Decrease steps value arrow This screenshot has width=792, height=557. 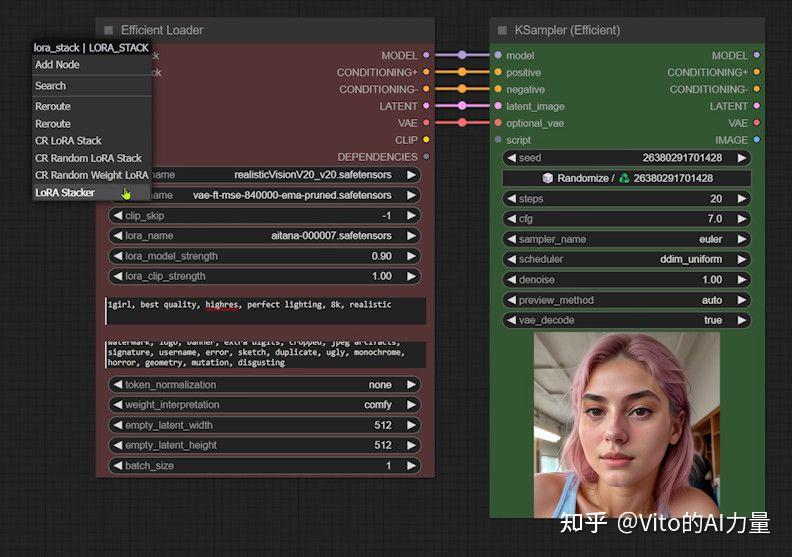coord(511,198)
